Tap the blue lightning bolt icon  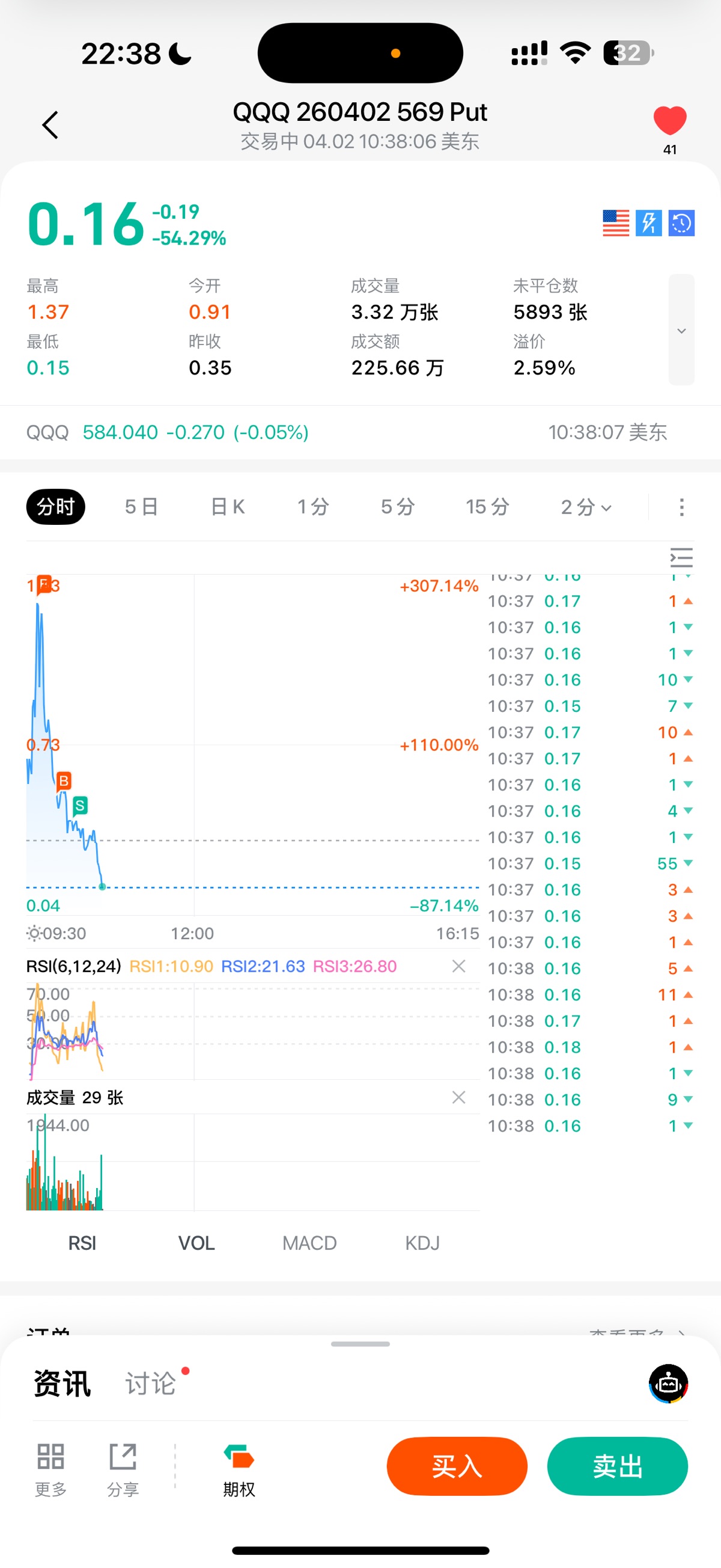(x=648, y=223)
